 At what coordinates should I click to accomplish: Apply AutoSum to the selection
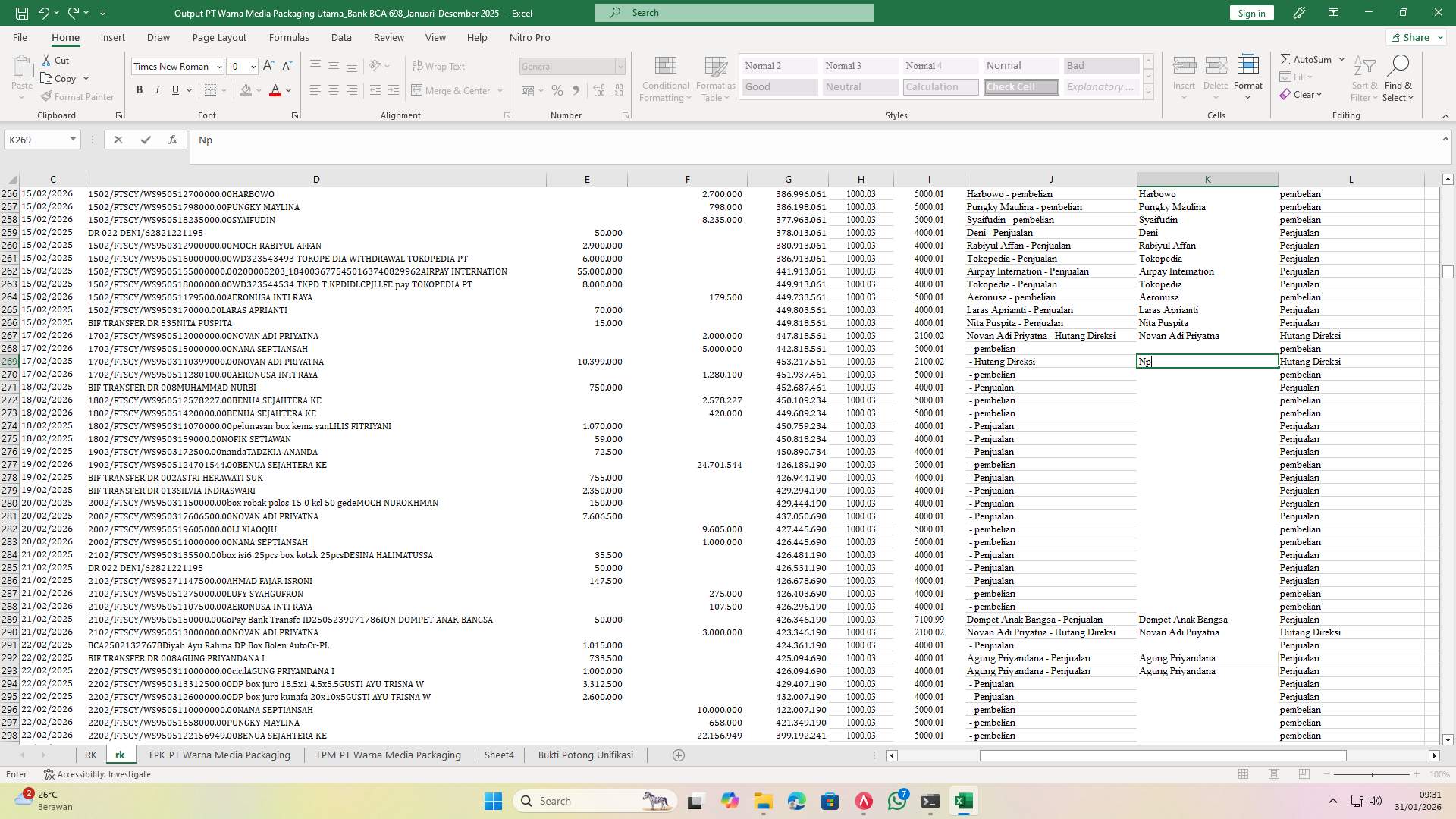click(1306, 58)
